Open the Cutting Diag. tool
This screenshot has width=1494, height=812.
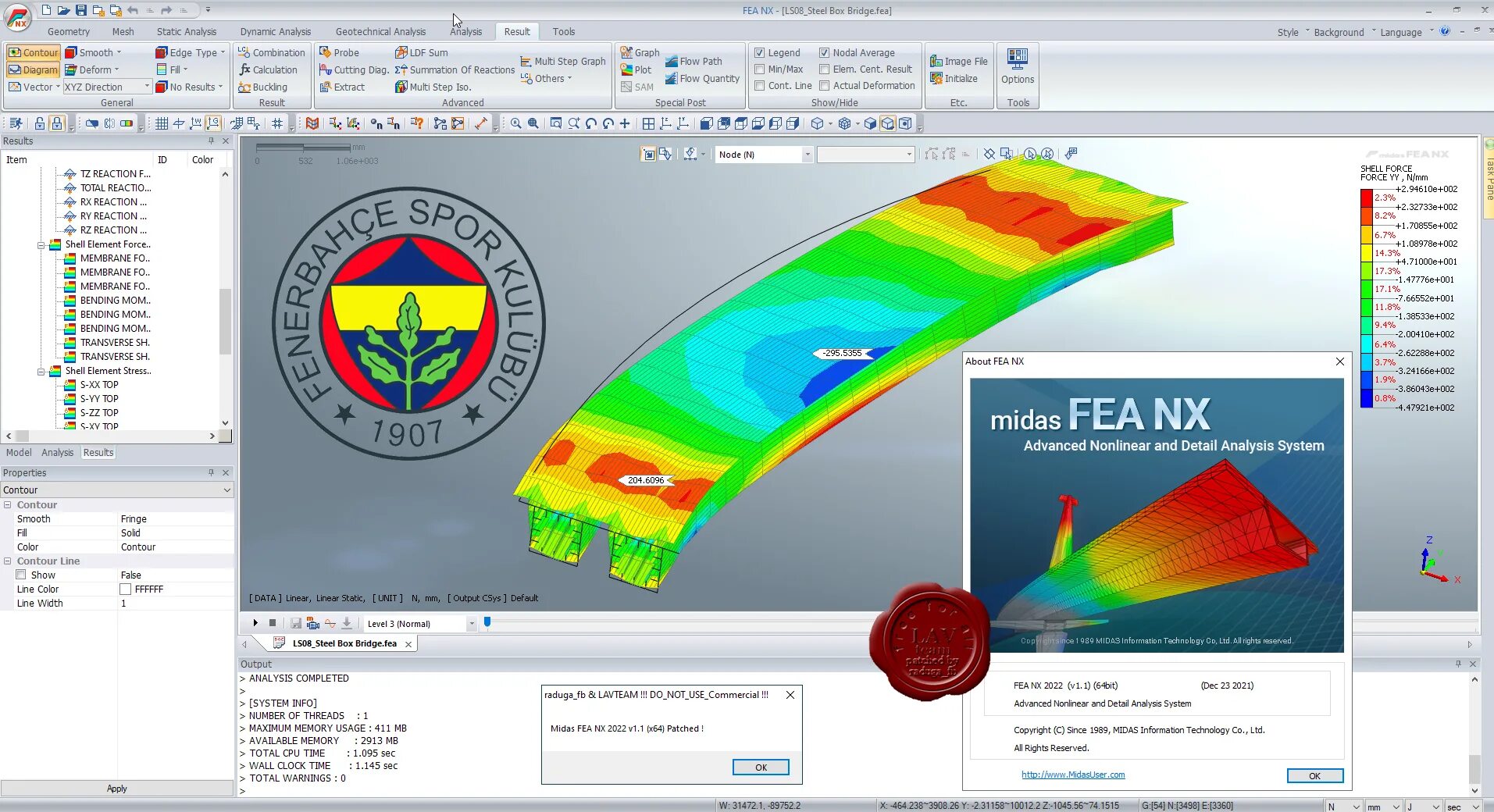[x=354, y=69]
